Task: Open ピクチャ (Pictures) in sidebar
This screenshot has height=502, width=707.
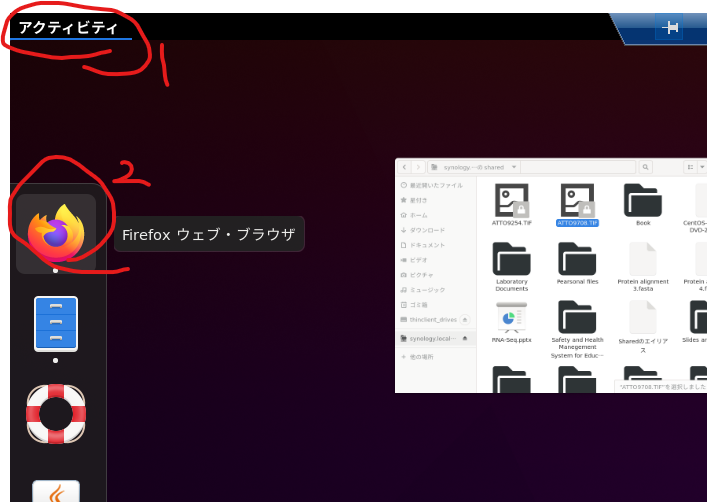Action: click(436, 275)
